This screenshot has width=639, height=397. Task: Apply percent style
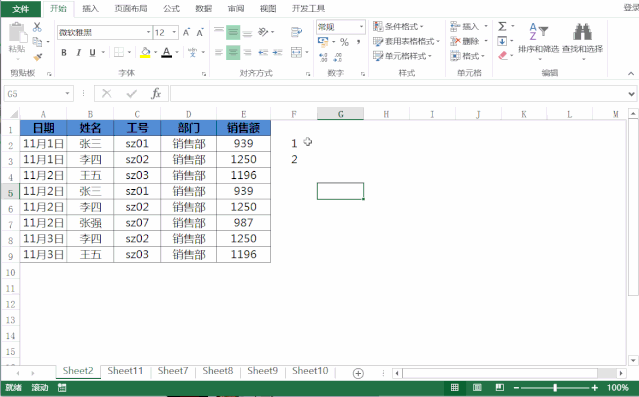click(x=344, y=42)
